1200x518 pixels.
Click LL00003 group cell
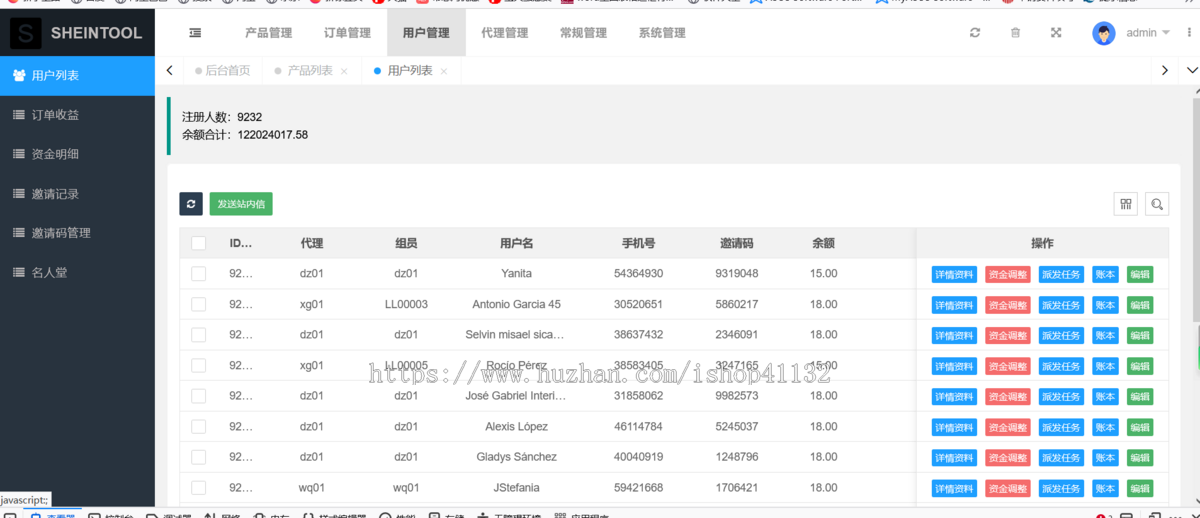coord(406,304)
